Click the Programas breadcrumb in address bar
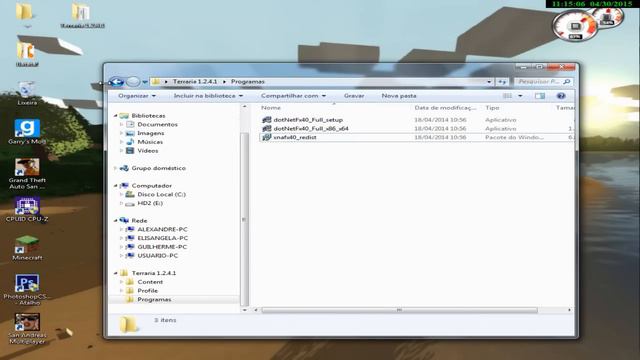 tap(248, 82)
